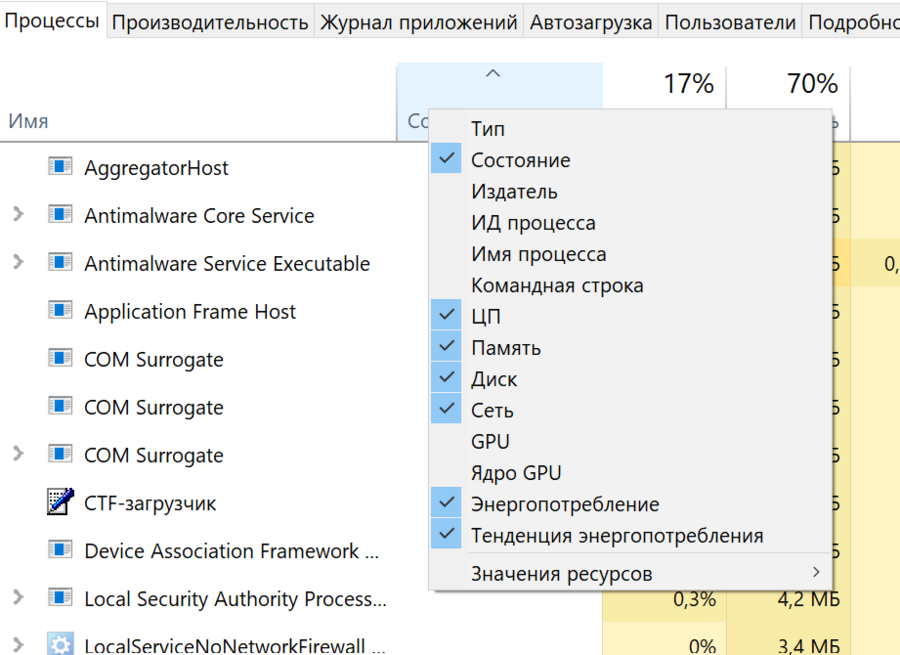This screenshot has width=900, height=655.
Task: Click the Antimalware Core Service icon
Action: 61,214
